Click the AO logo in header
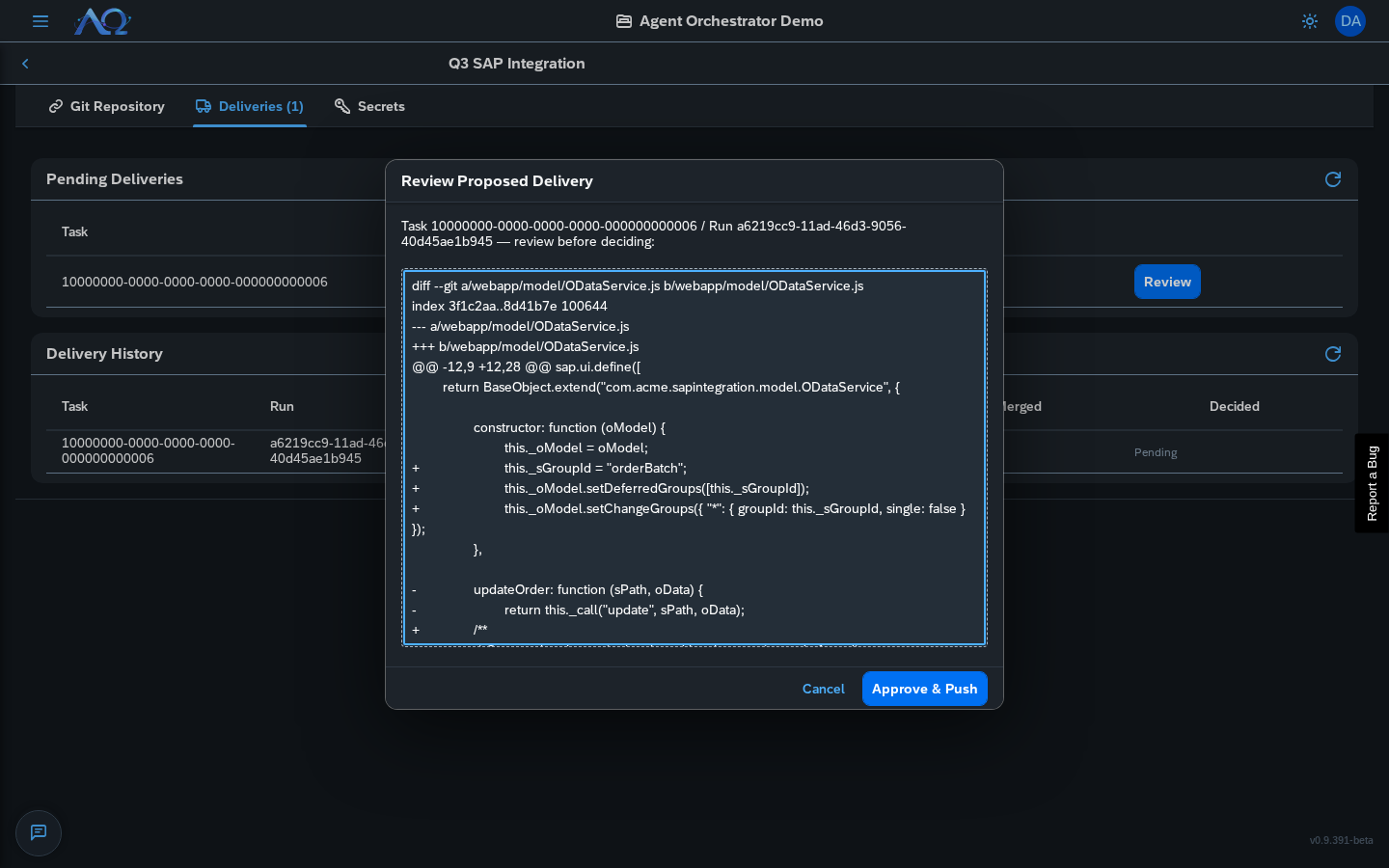 click(x=102, y=21)
